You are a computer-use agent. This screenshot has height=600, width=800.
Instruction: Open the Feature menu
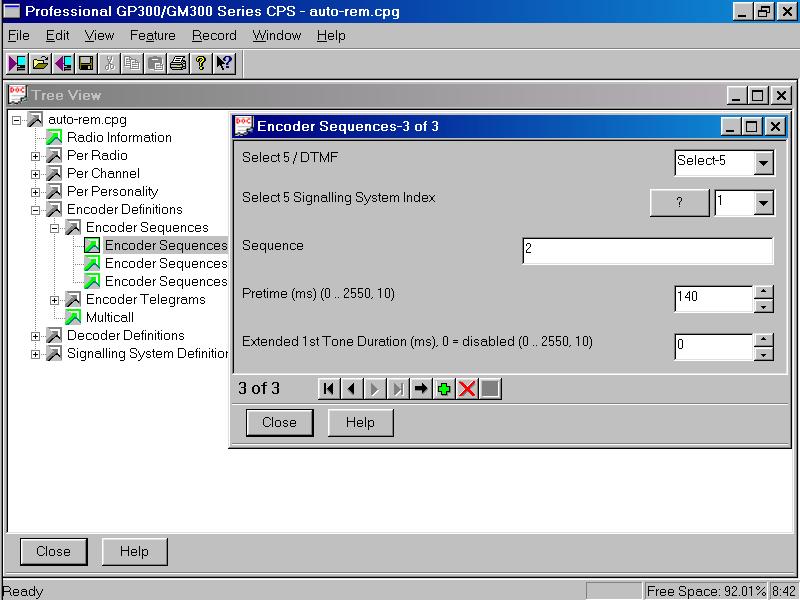pyautogui.click(x=153, y=36)
